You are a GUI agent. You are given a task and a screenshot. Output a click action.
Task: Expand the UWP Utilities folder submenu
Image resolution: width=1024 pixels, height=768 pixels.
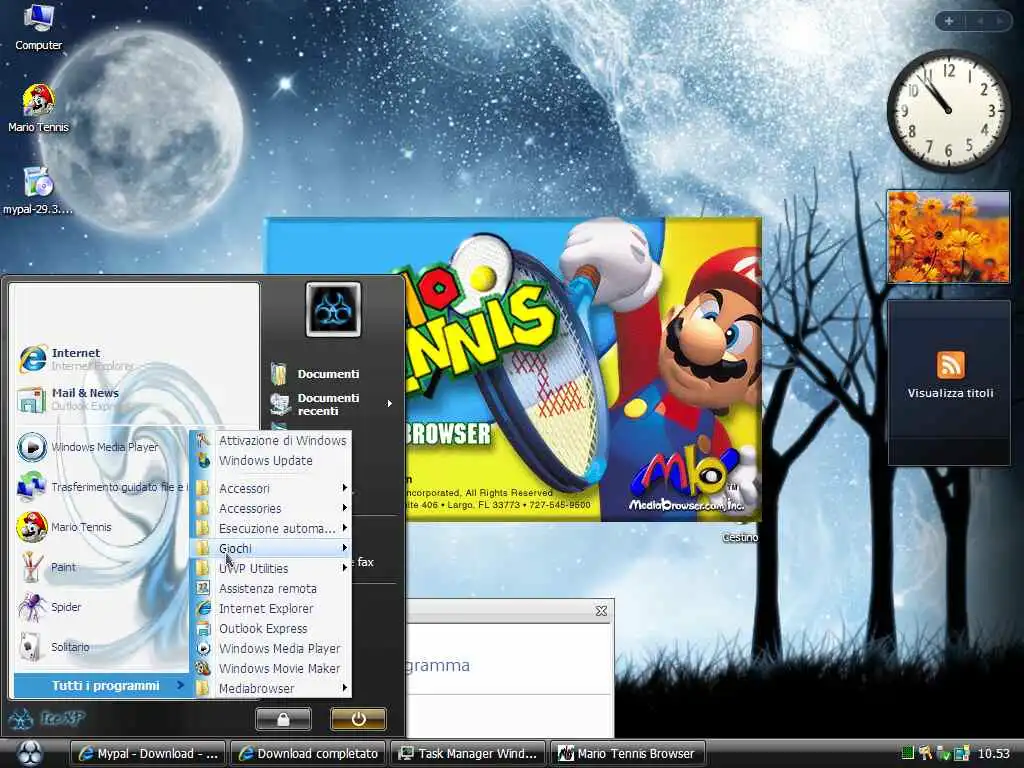[271, 568]
